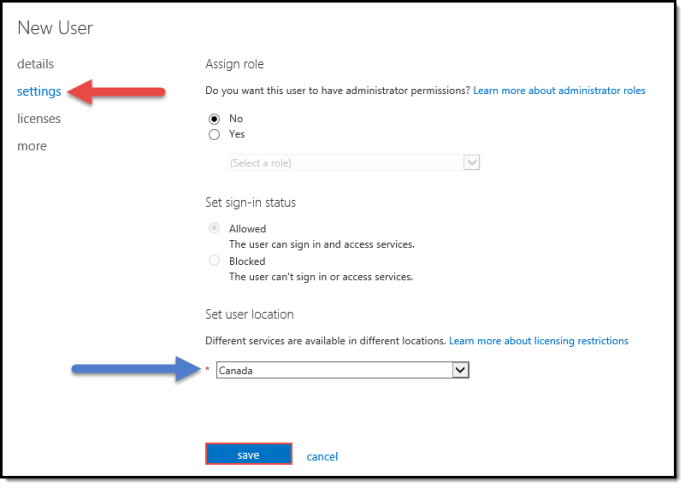Expand the role dropdown arrow

tap(473, 163)
